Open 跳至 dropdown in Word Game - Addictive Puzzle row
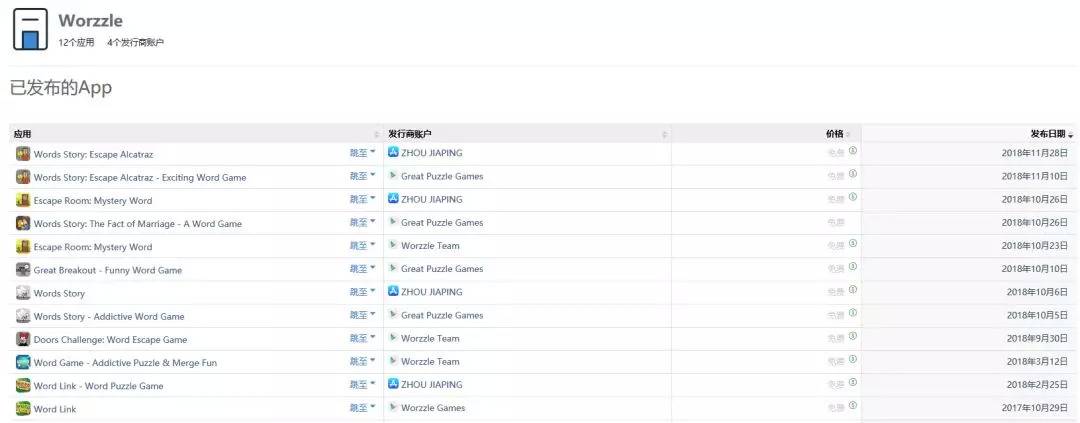Screen dimensions: 1080x423 [x=362, y=361]
